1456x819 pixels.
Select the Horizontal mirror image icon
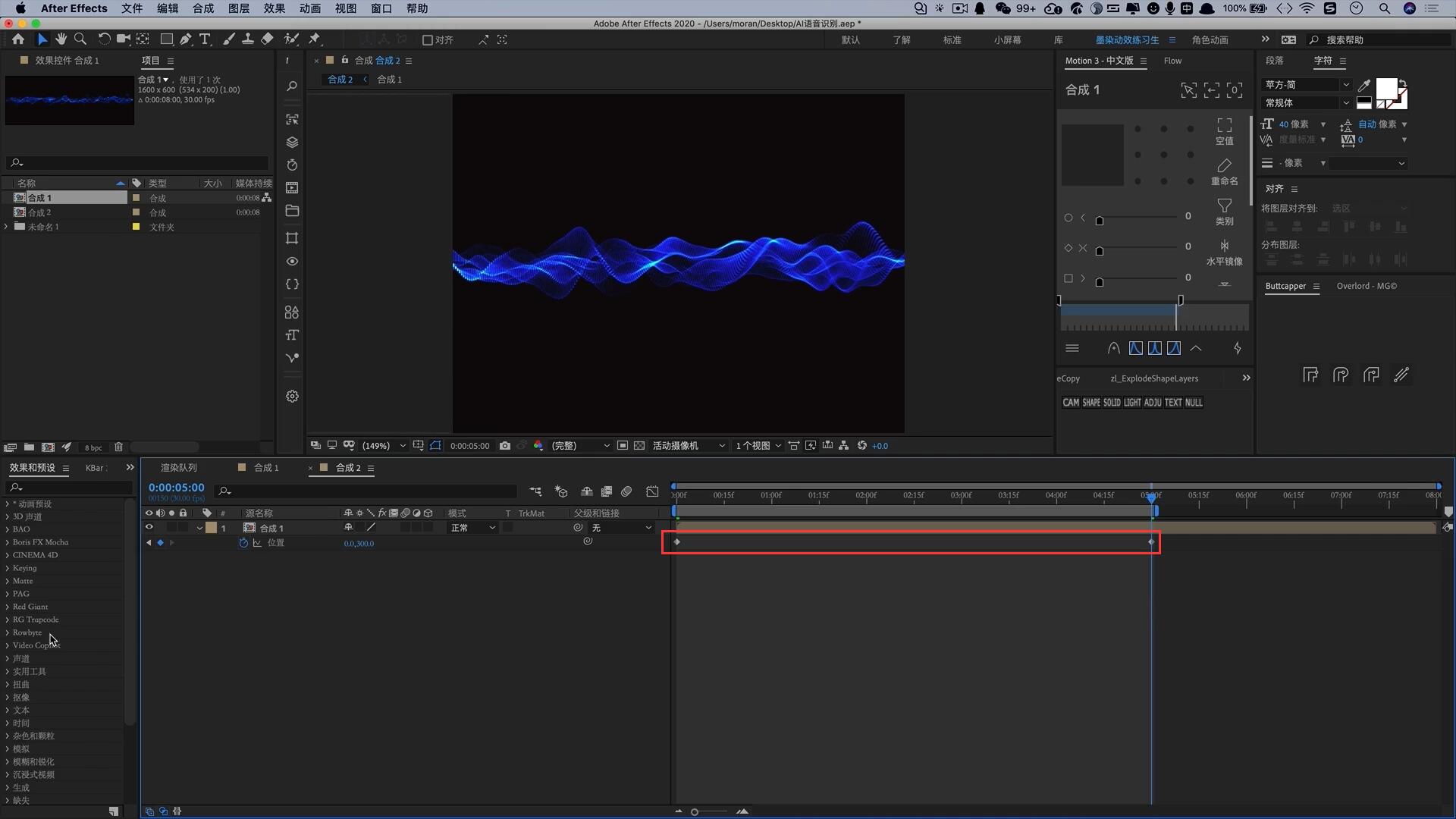tap(1224, 245)
